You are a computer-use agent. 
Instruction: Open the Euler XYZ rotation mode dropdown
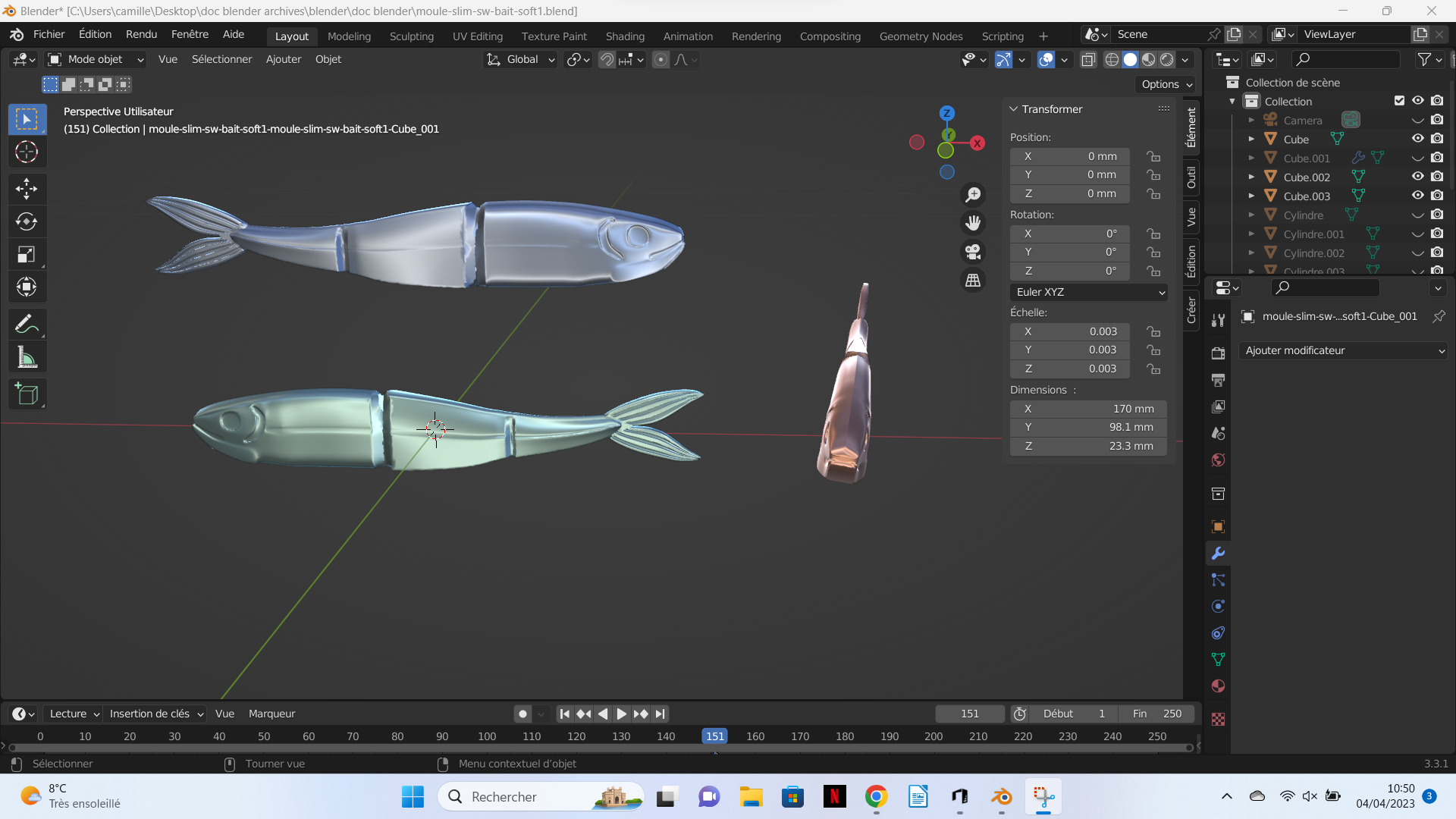[1089, 292]
